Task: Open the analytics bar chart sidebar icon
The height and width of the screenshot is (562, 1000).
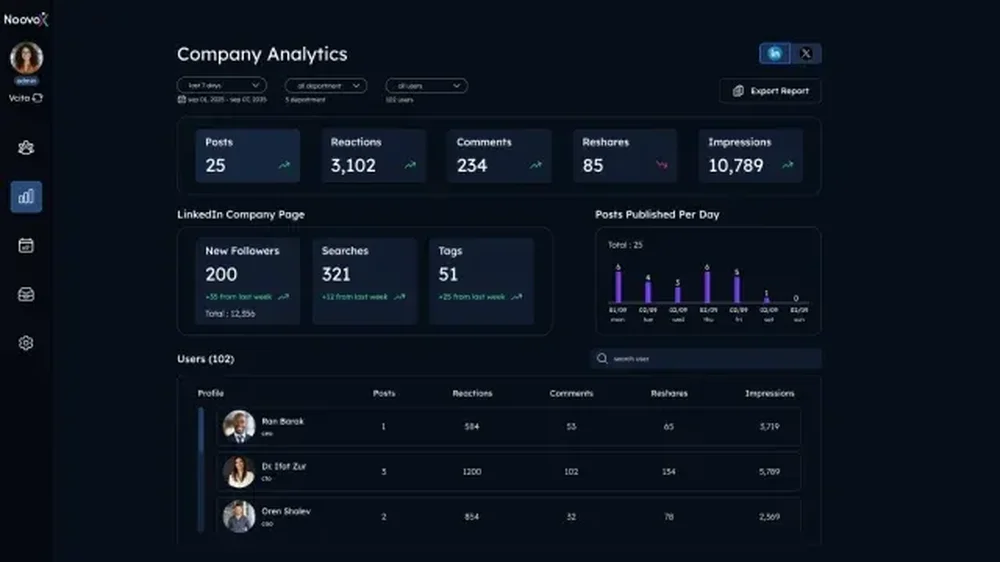Action: click(26, 196)
